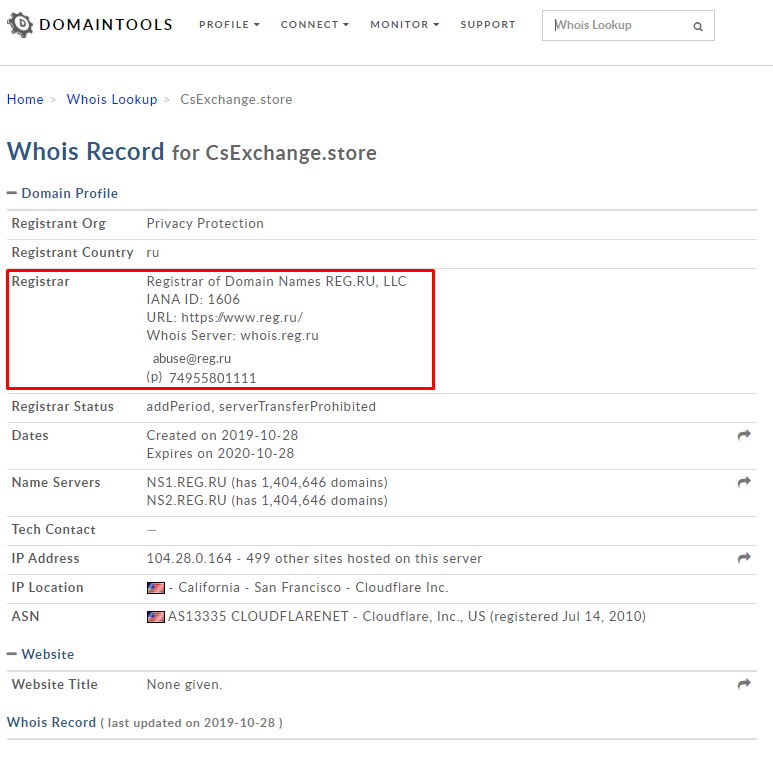Click the 'Tech Contact' row label
Viewport: 773px width, 761px height.
click(x=54, y=529)
